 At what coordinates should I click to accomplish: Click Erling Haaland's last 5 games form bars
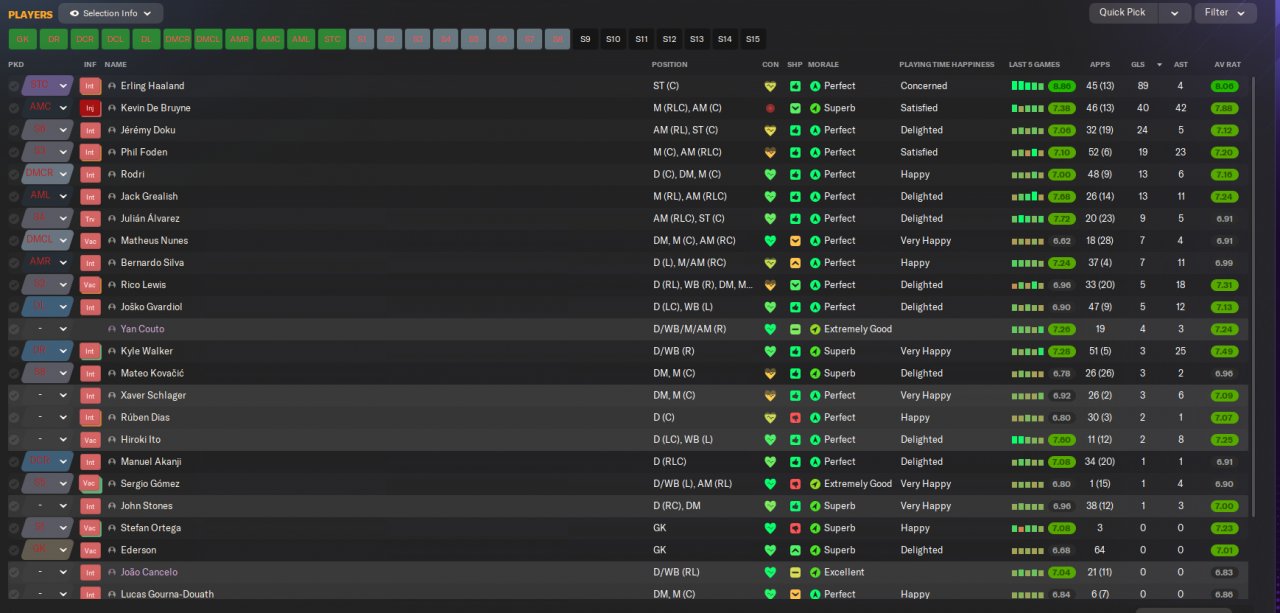[1027, 86]
